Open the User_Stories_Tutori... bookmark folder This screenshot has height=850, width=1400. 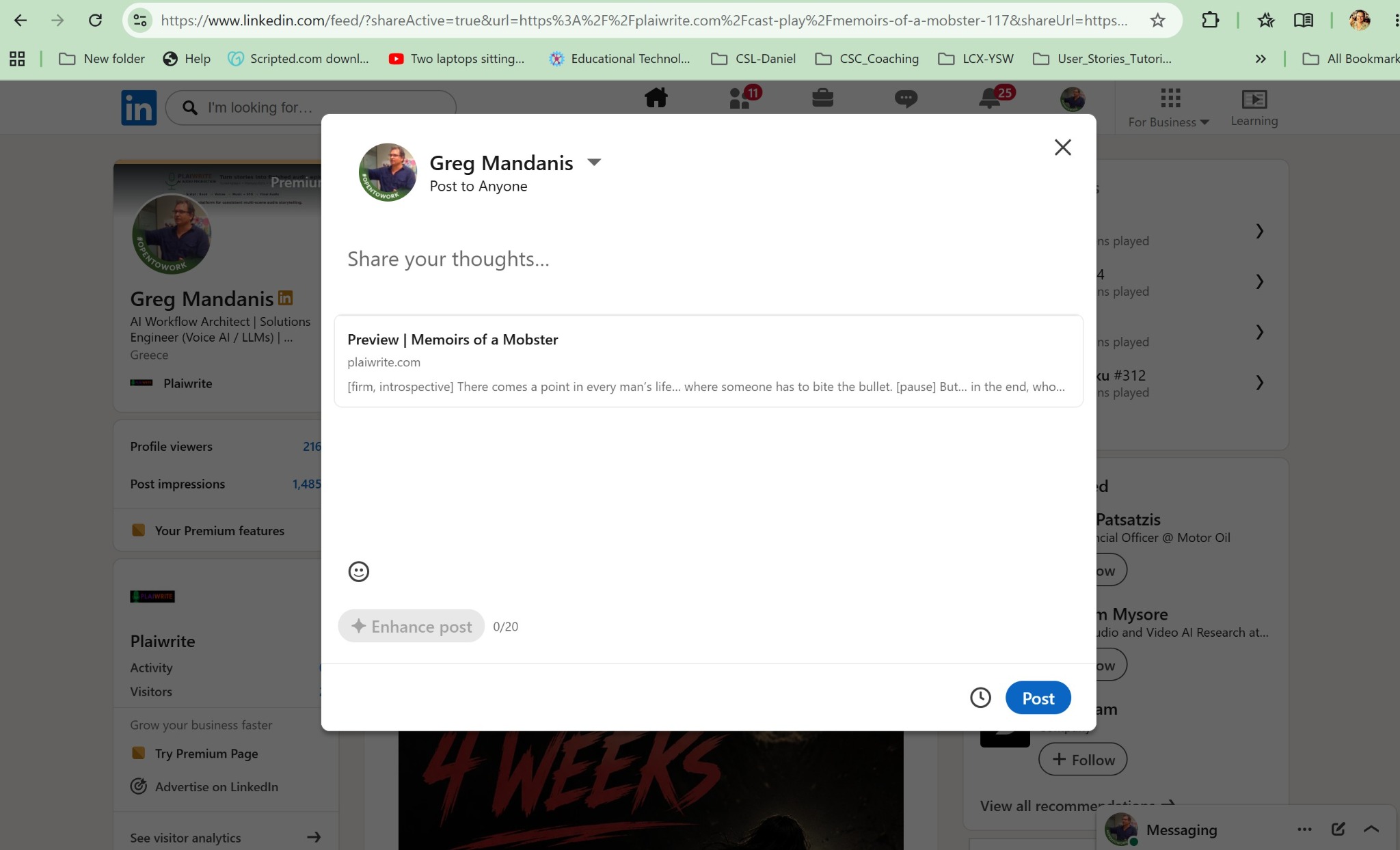[x=1102, y=59]
